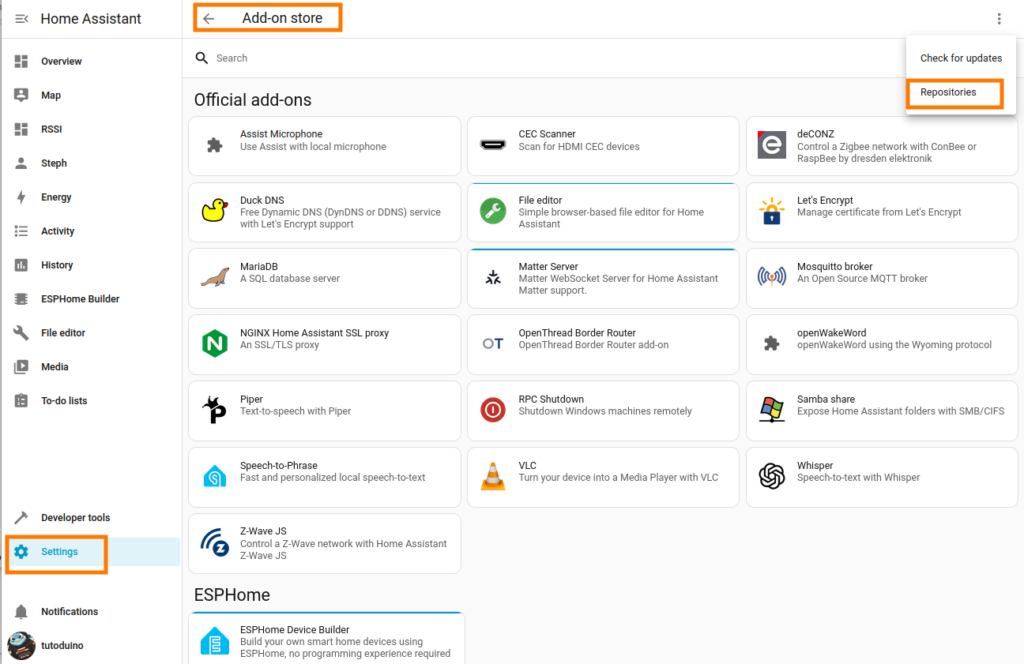Image resolution: width=1024 pixels, height=664 pixels.
Task: Select Repositories from the menu
Action: tap(948, 93)
